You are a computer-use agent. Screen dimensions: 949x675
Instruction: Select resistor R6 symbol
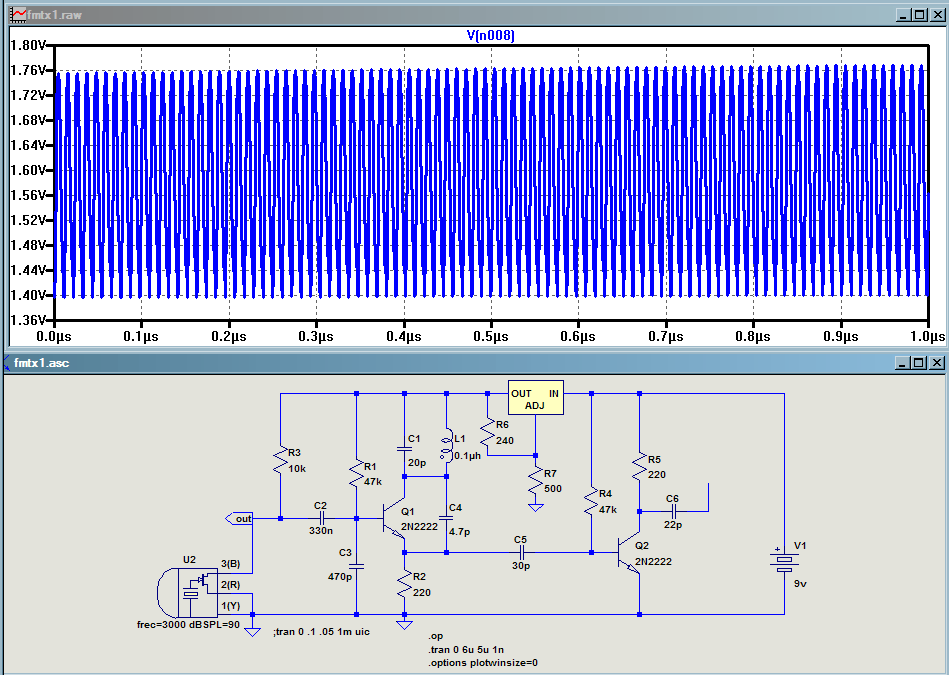tap(487, 432)
